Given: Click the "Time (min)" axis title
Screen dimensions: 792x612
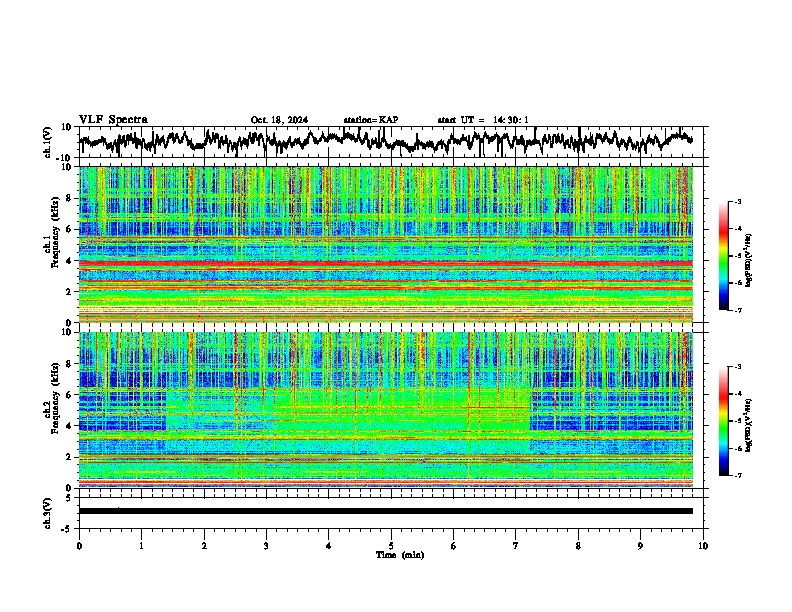Looking at the screenshot, I should (x=400, y=555).
